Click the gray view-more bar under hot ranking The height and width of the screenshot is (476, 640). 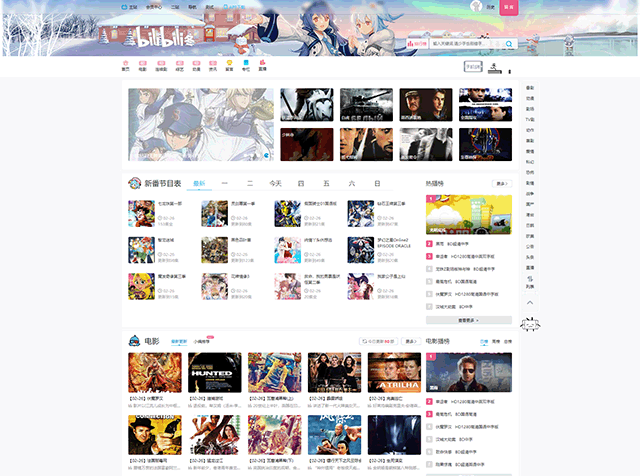[x=469, y=320]
